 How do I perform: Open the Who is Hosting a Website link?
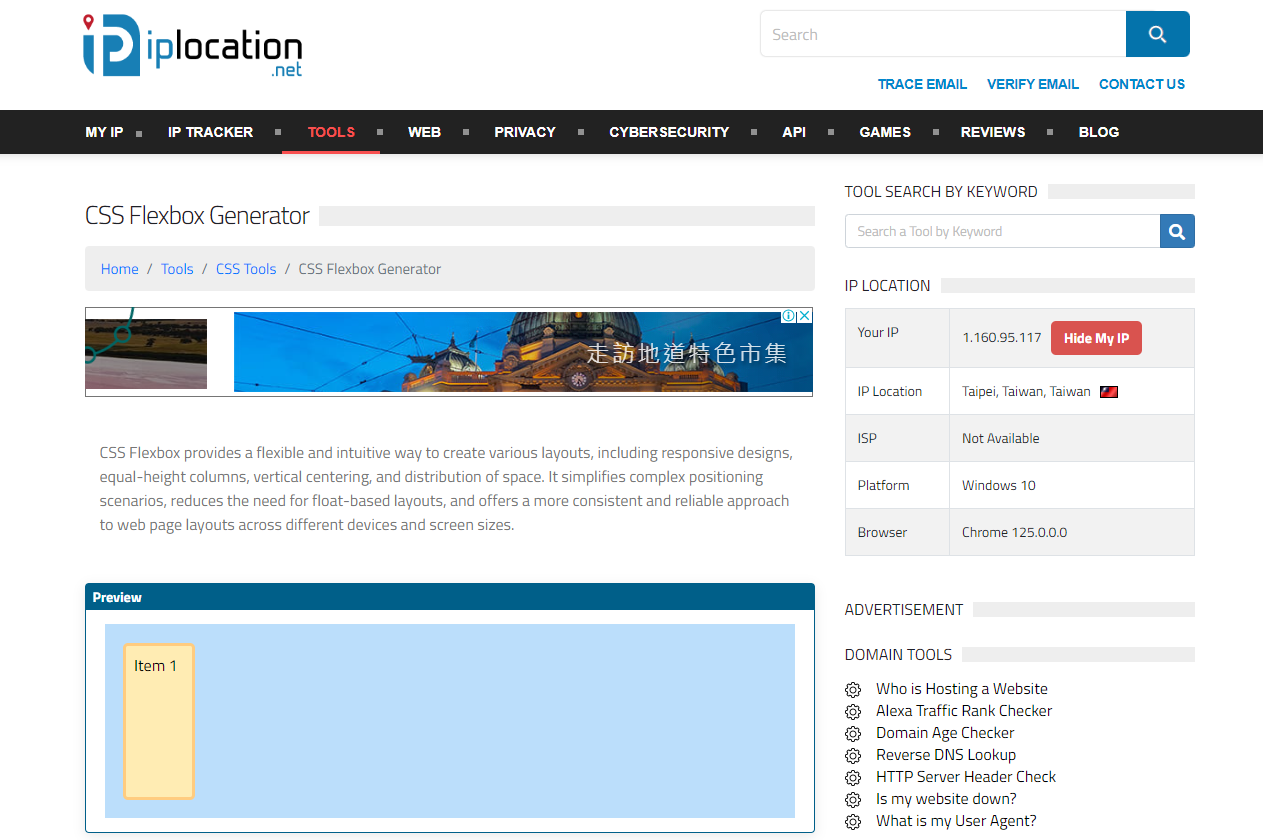coord(961,689)
